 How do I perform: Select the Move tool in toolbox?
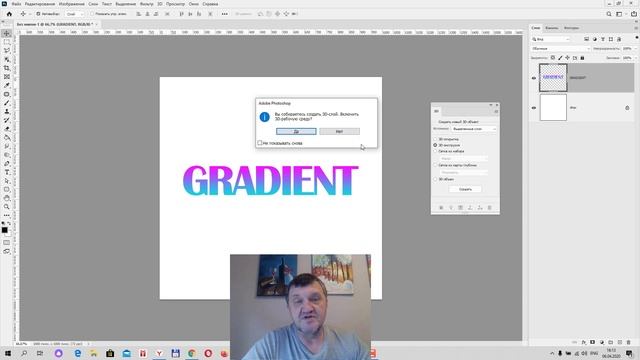pyautogui.click(x=7, y=33)
